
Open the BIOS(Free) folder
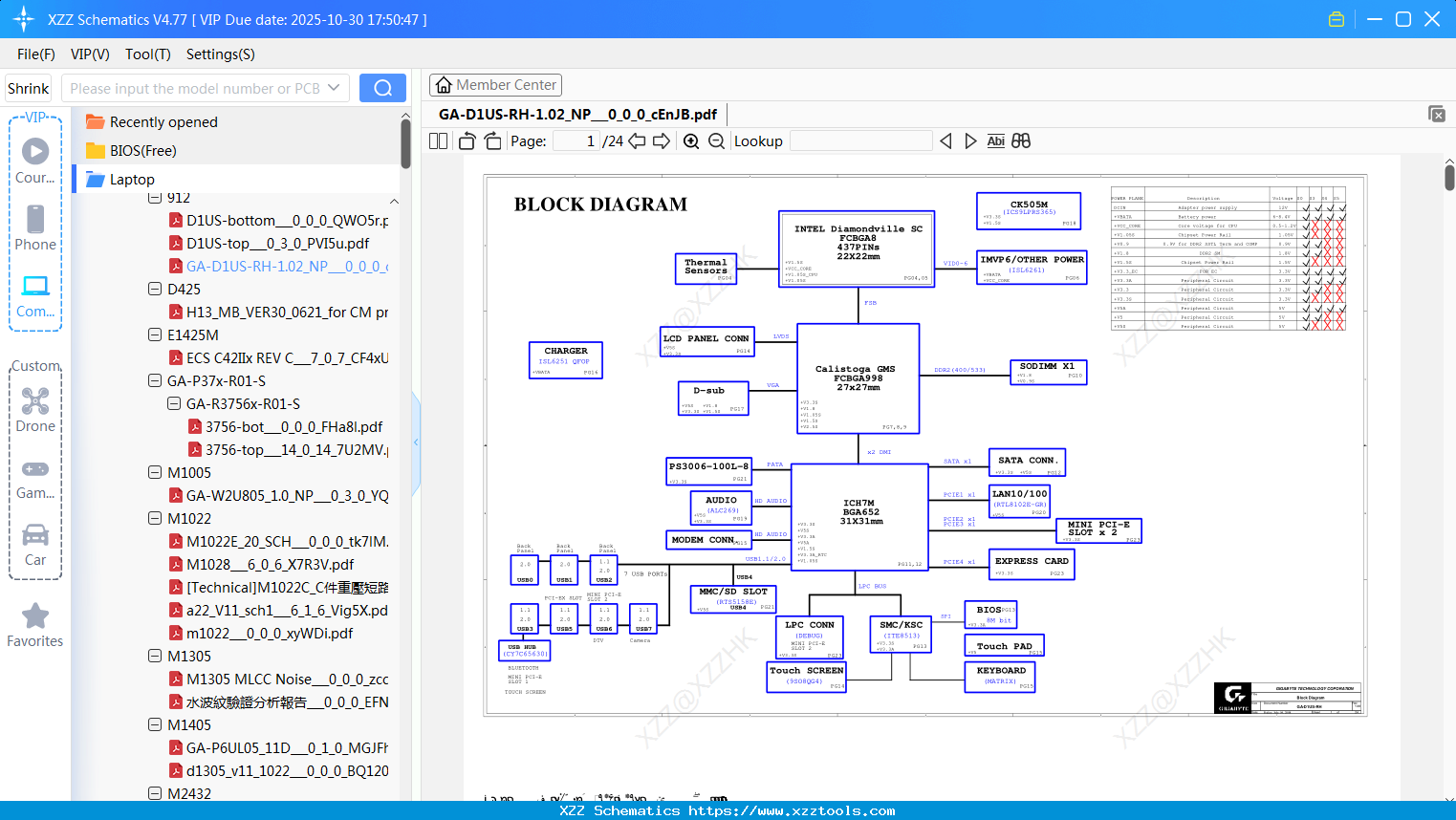point(142,151)
